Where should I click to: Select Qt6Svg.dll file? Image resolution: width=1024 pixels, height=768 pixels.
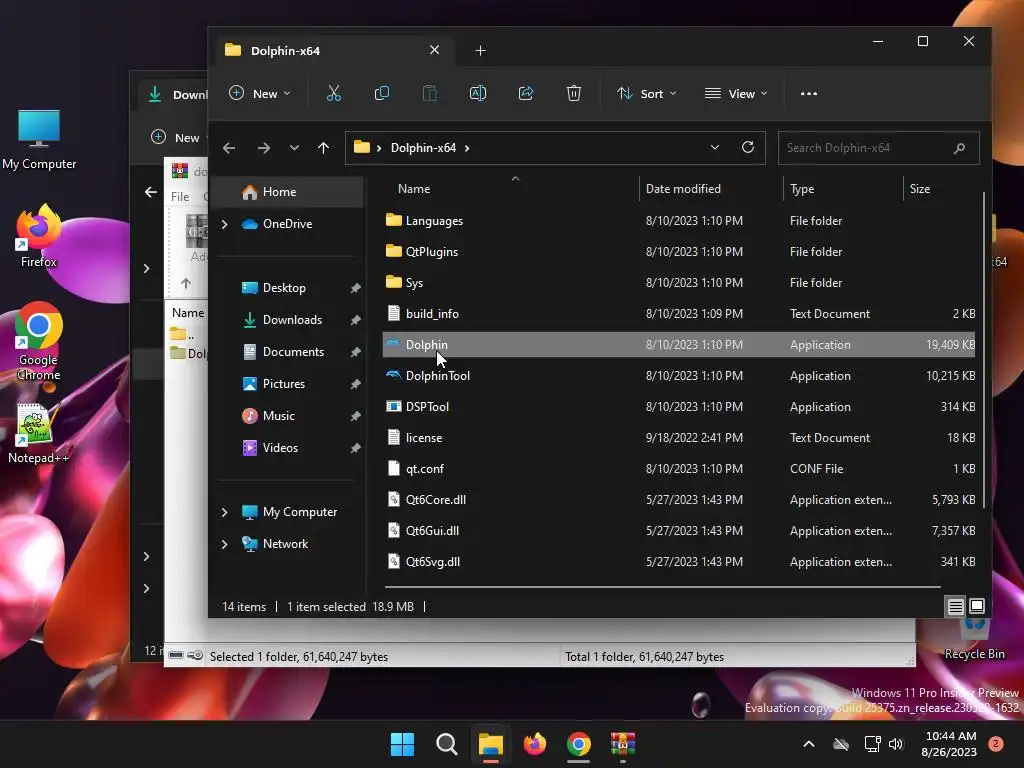[679, 562]
